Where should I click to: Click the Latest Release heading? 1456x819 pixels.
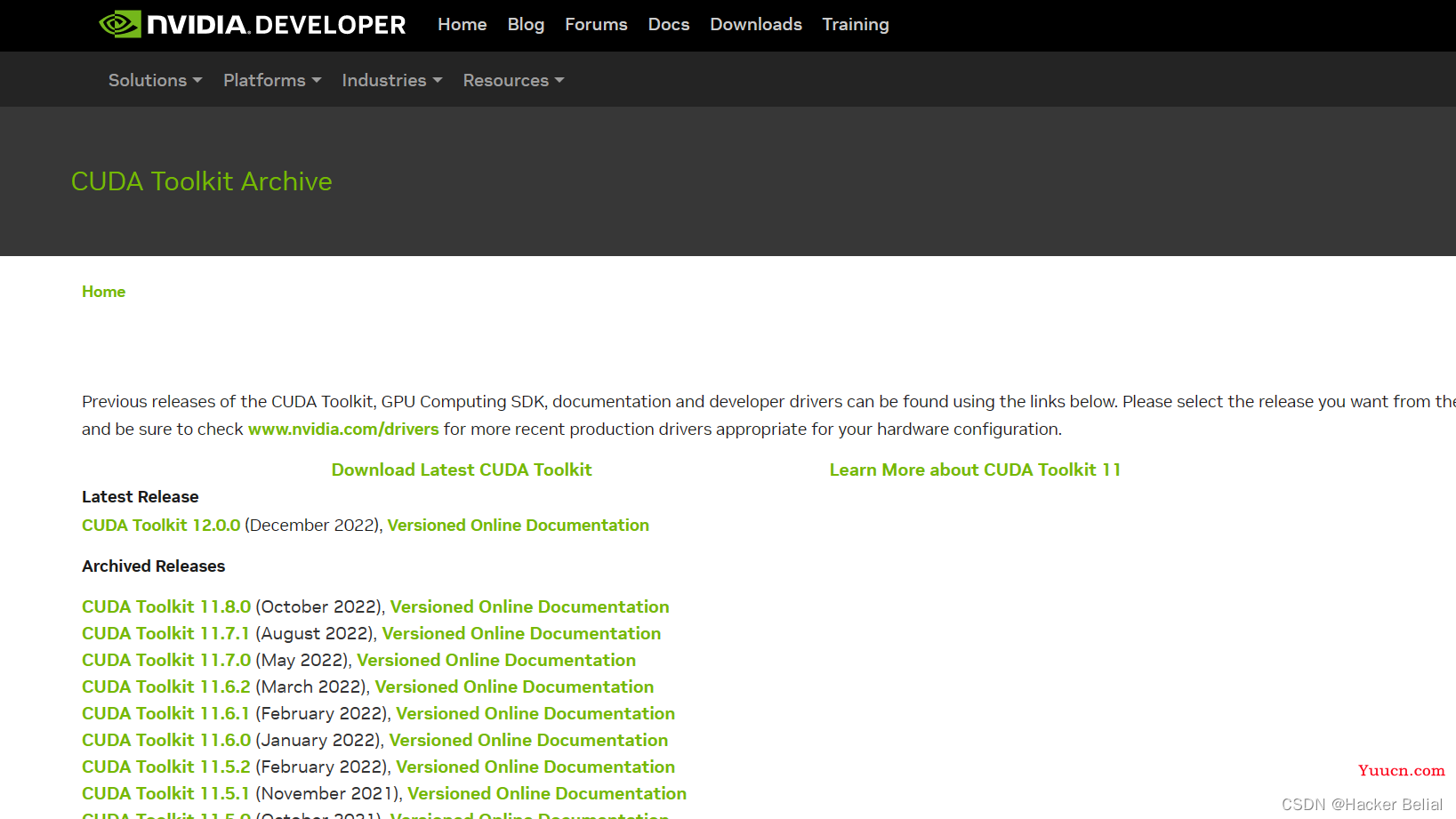[141, 497]
